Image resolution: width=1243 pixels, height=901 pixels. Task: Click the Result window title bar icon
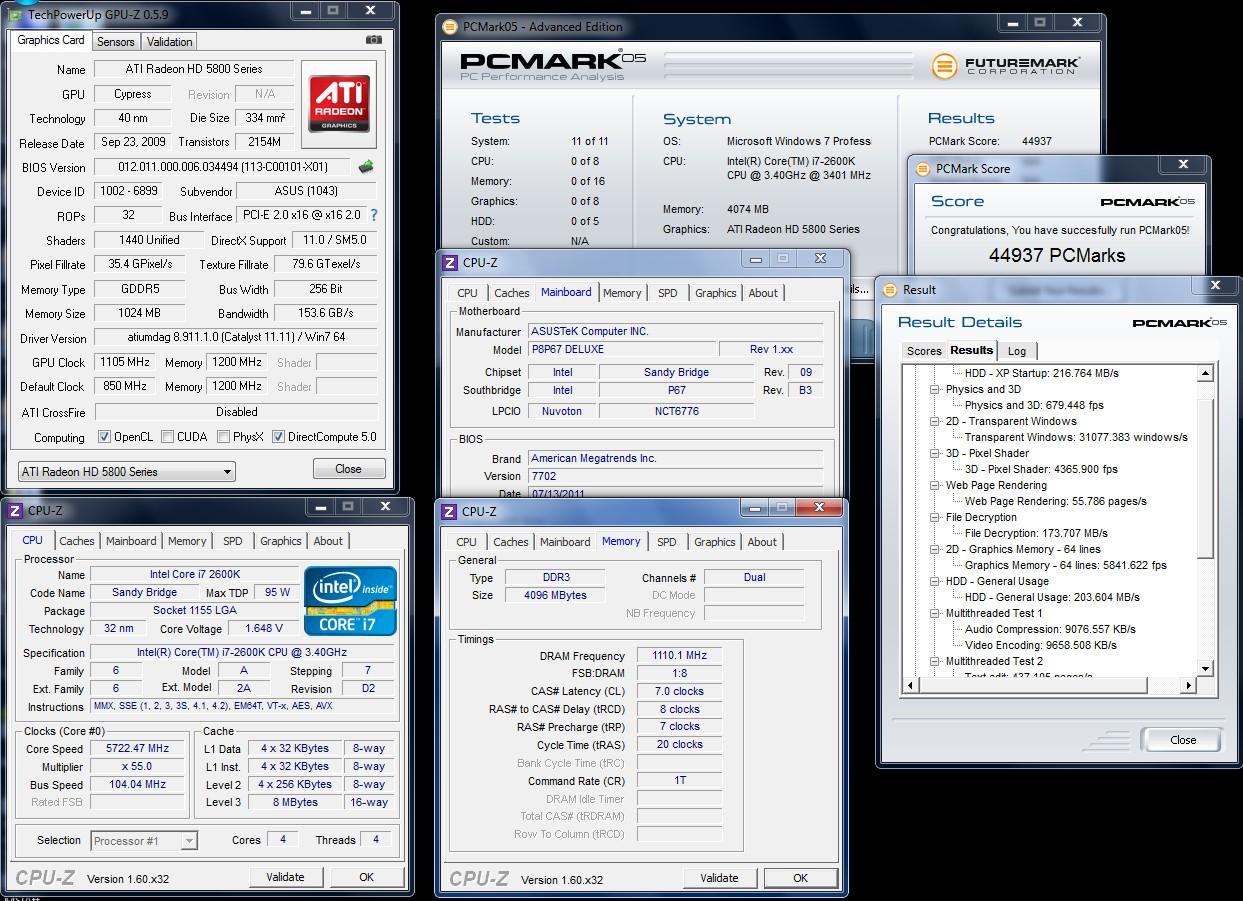888,289
